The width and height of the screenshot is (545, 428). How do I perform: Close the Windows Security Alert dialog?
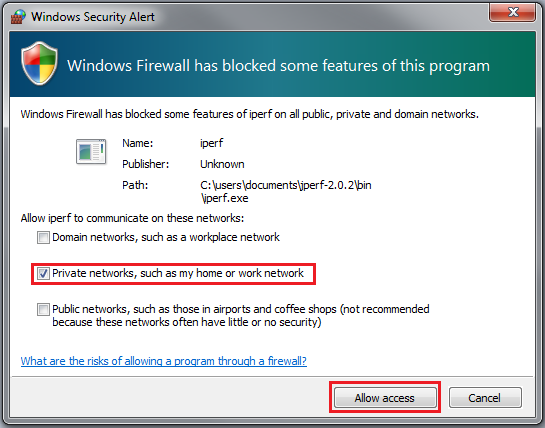[x=512, y=13]
